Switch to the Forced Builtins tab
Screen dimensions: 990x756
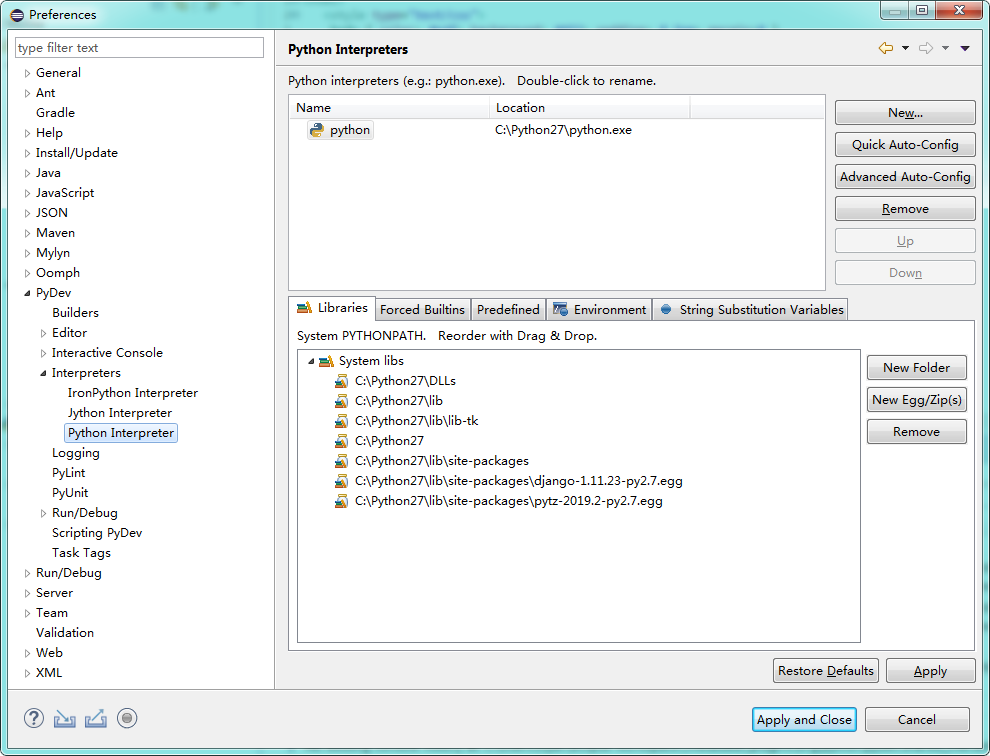[x=422, y=309]
